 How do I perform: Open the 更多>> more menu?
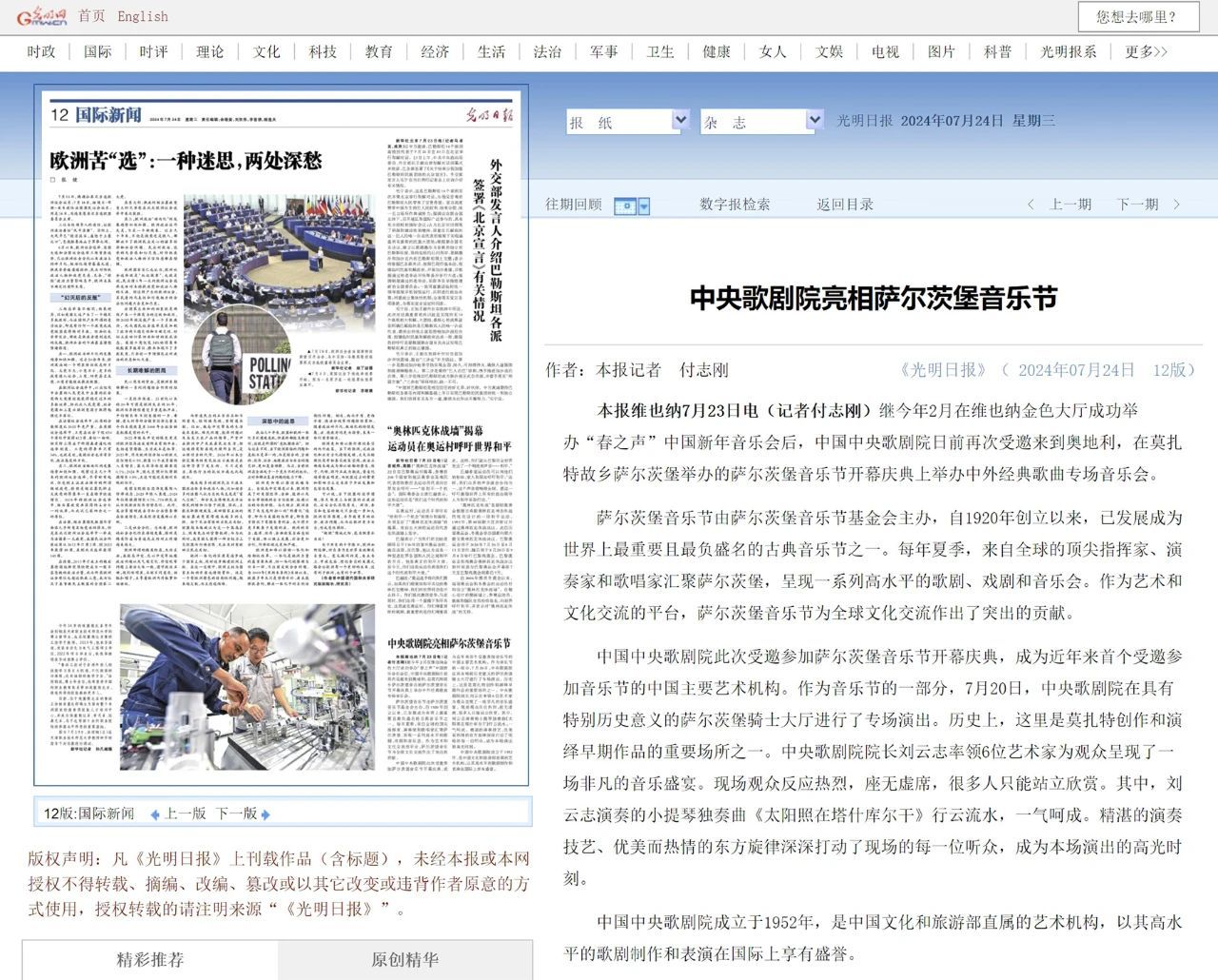[1146, 51]
